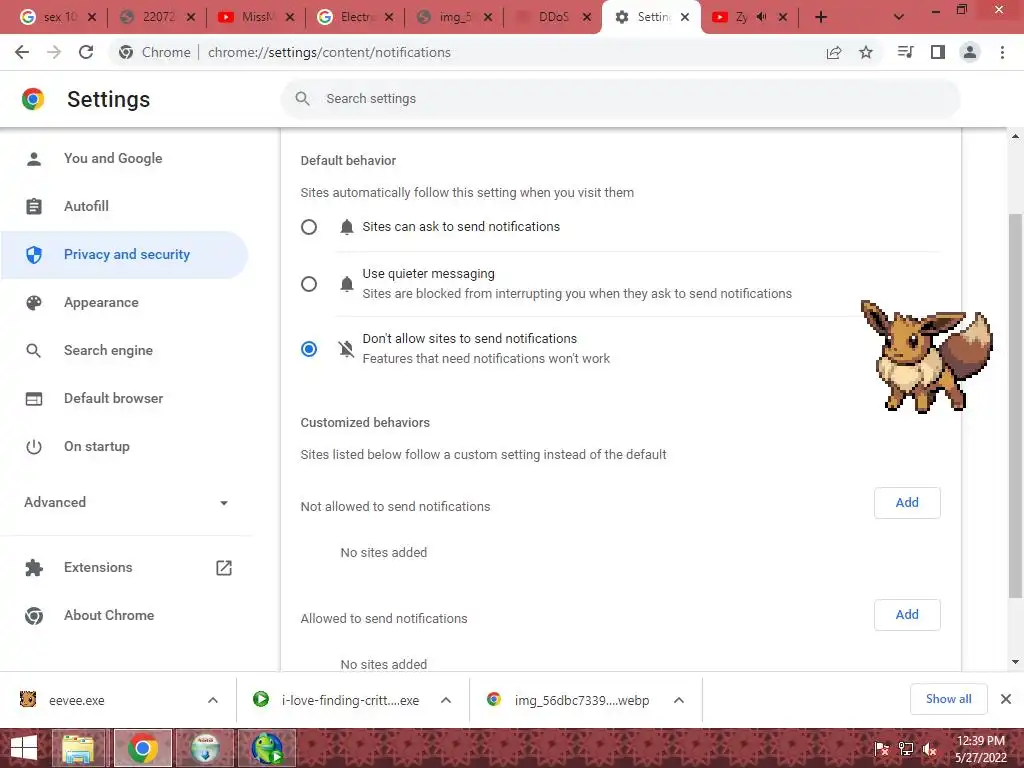
Task: Click the Eevee sprite on screen
Action: tap(927, 356)
